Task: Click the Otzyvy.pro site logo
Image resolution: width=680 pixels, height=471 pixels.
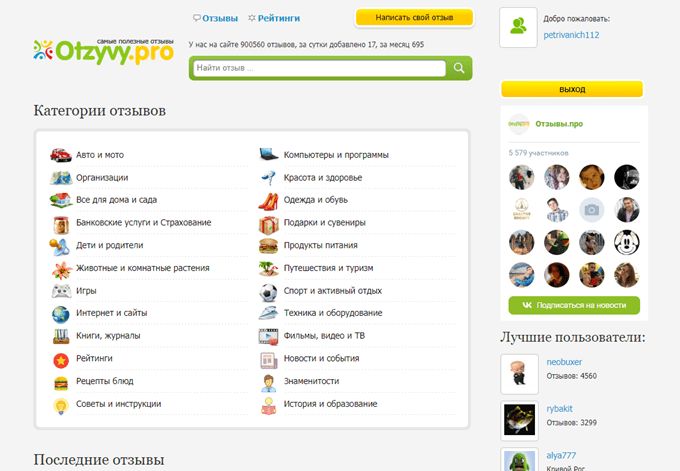Action: pos(104,52)
